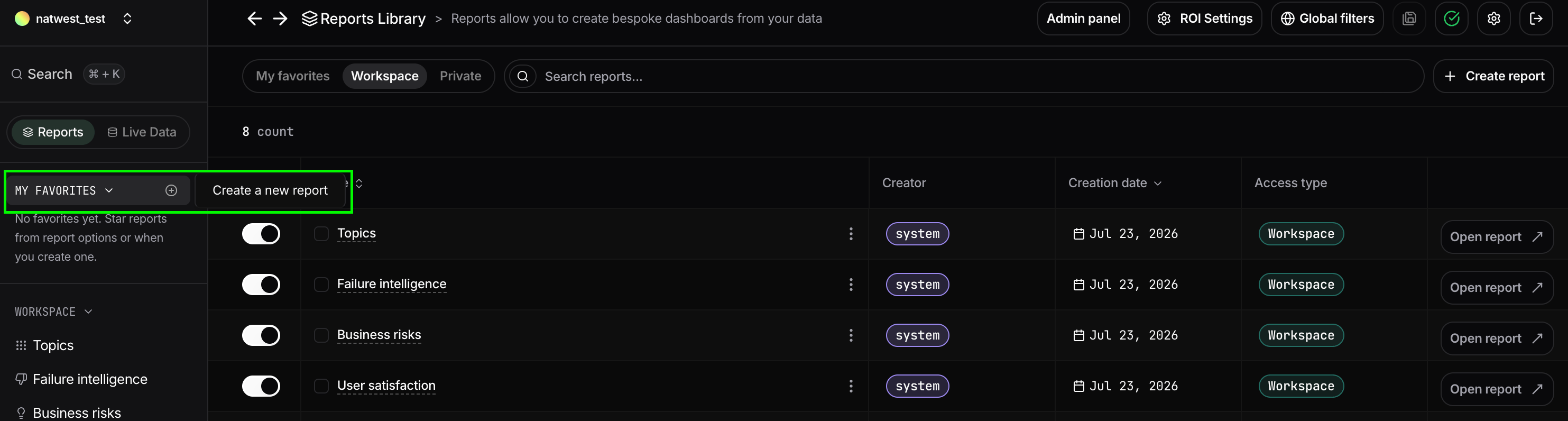The image size is (1568, 421).
Task: Click the Search reports input field
Action: (964, 76)
